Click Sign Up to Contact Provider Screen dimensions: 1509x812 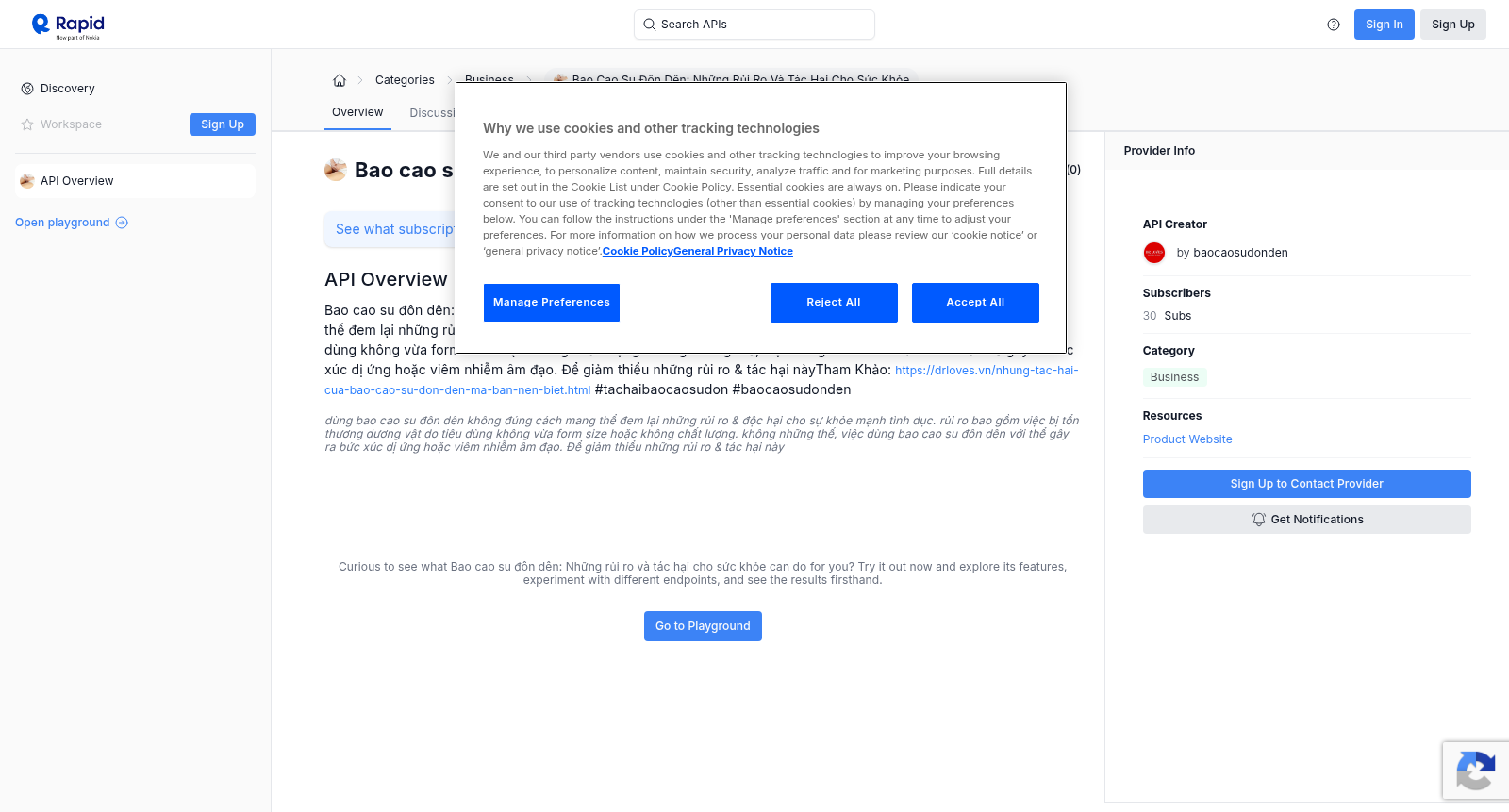[x=1307, y=484]
